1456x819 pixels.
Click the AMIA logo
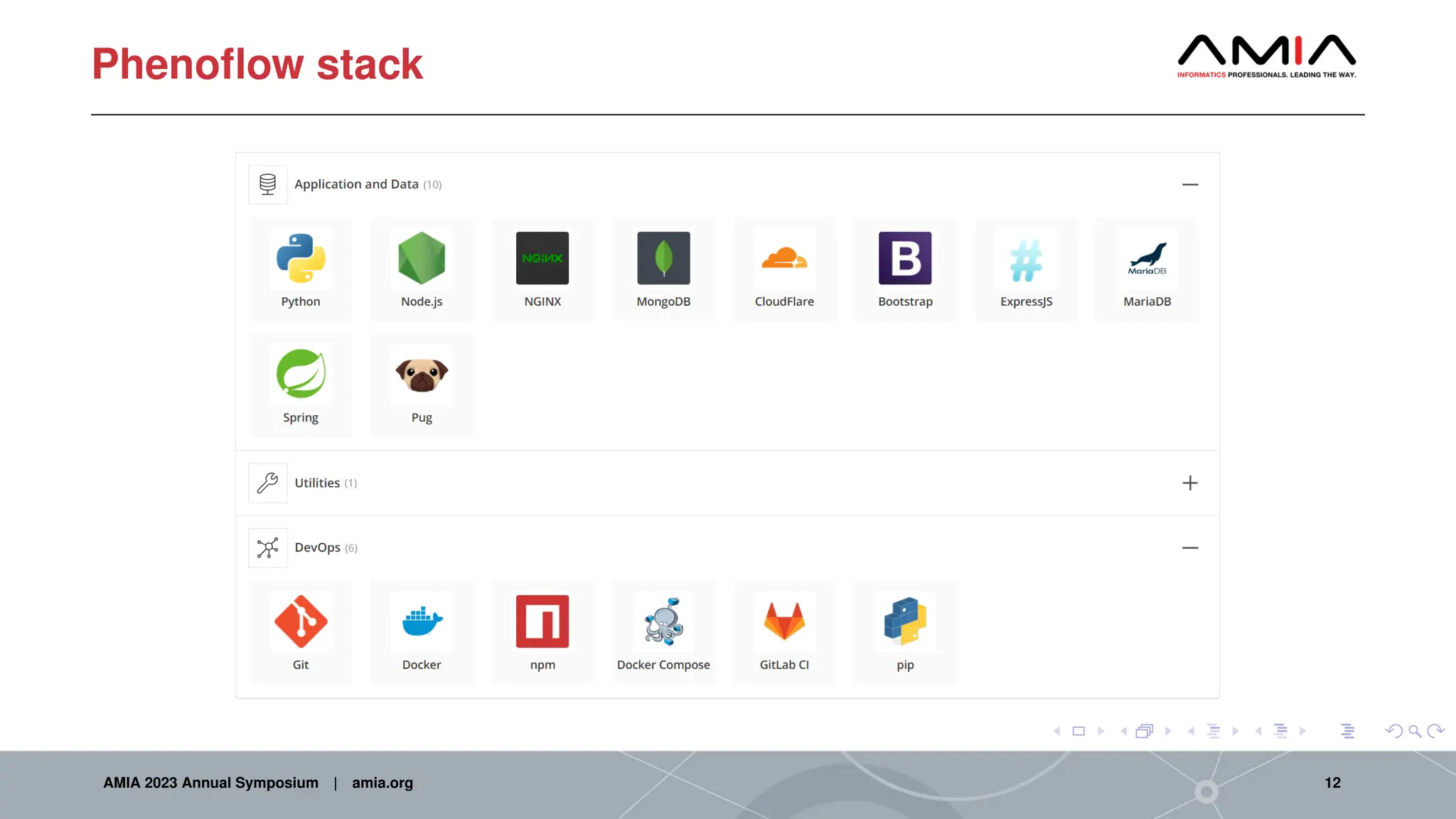pyautogui.click(x=1266, y=55)
